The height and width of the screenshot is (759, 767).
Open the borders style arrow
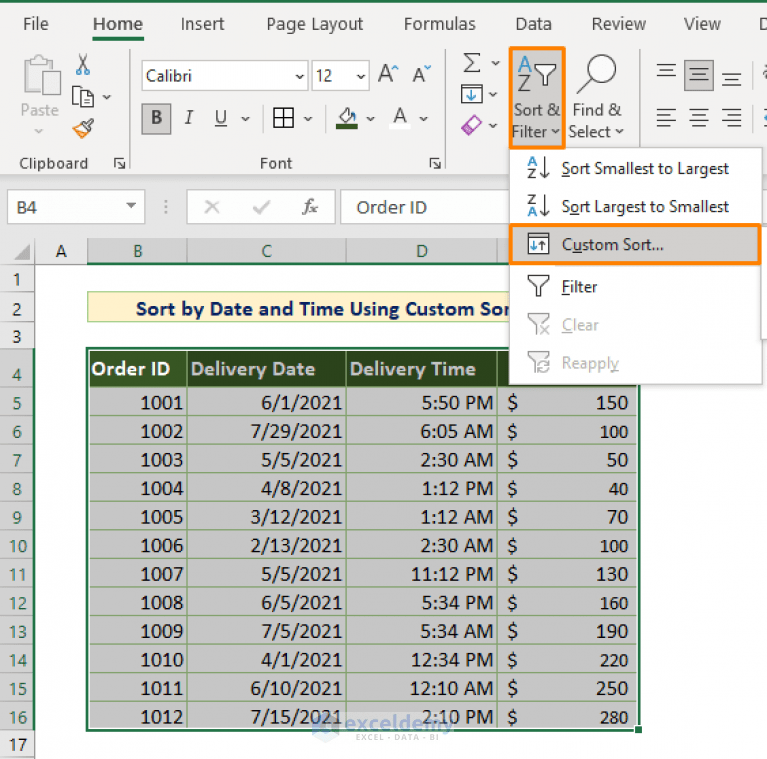pos(308,118)
